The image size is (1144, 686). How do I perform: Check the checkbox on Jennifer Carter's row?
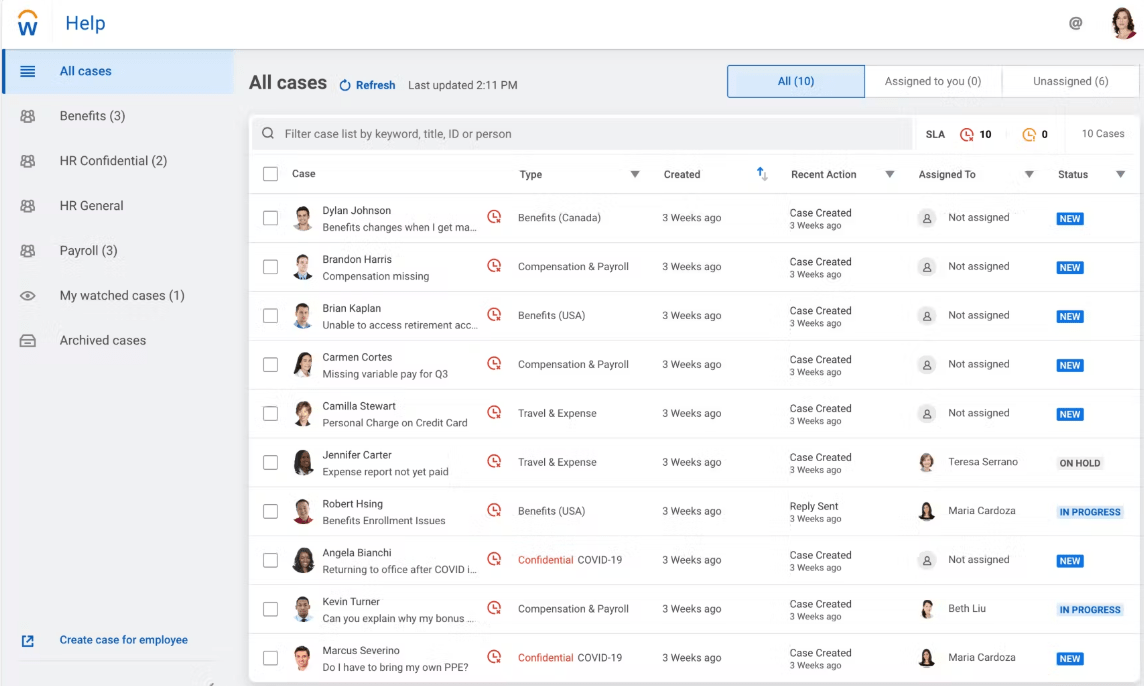270,462
